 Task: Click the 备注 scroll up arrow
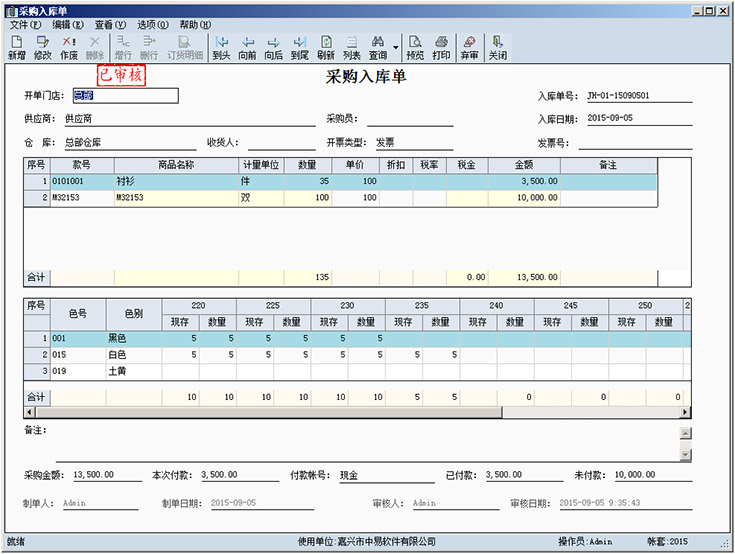click(685, 433)
